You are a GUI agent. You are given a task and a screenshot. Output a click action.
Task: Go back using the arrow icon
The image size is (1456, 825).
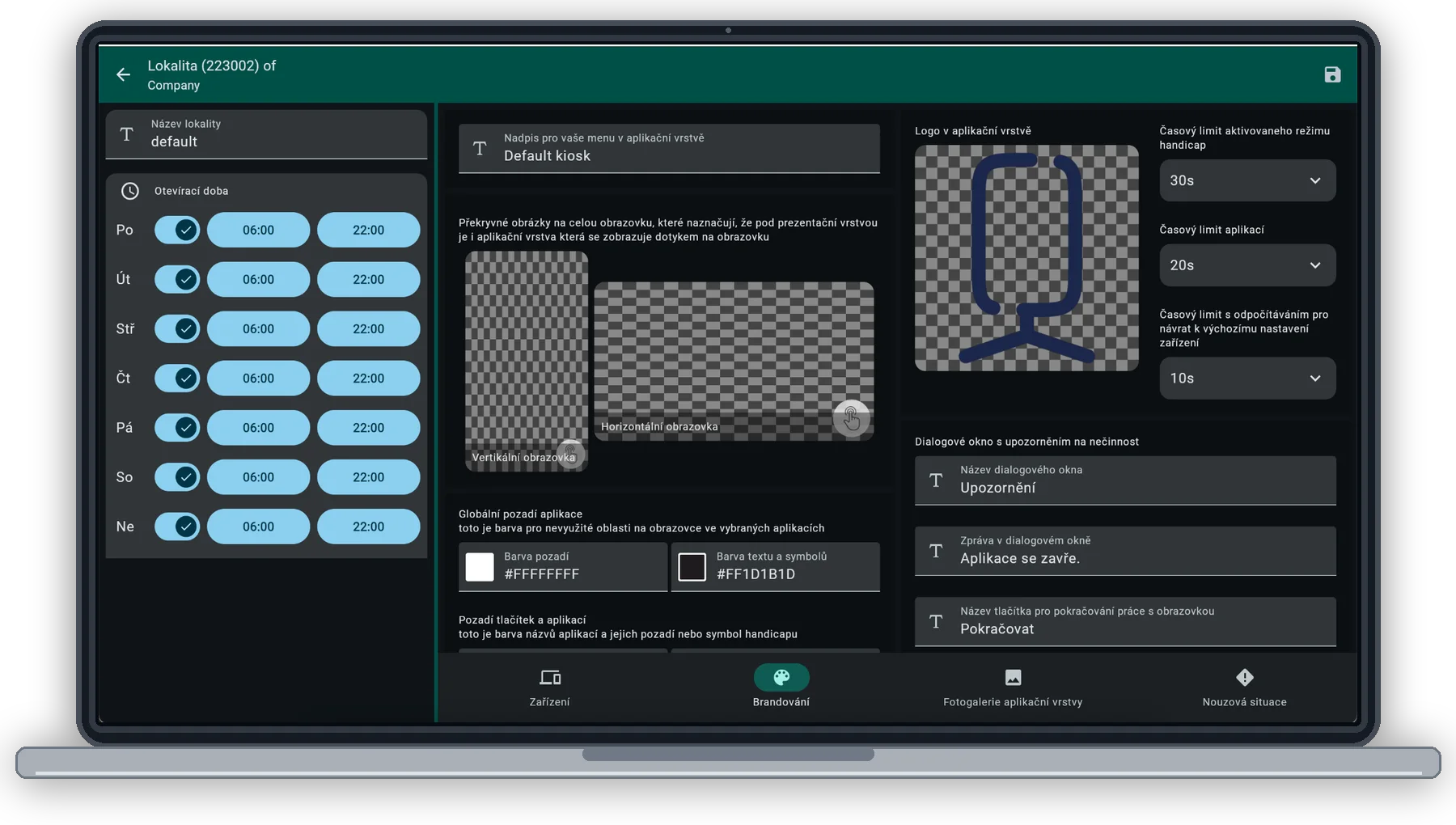(x=123, y=74)
